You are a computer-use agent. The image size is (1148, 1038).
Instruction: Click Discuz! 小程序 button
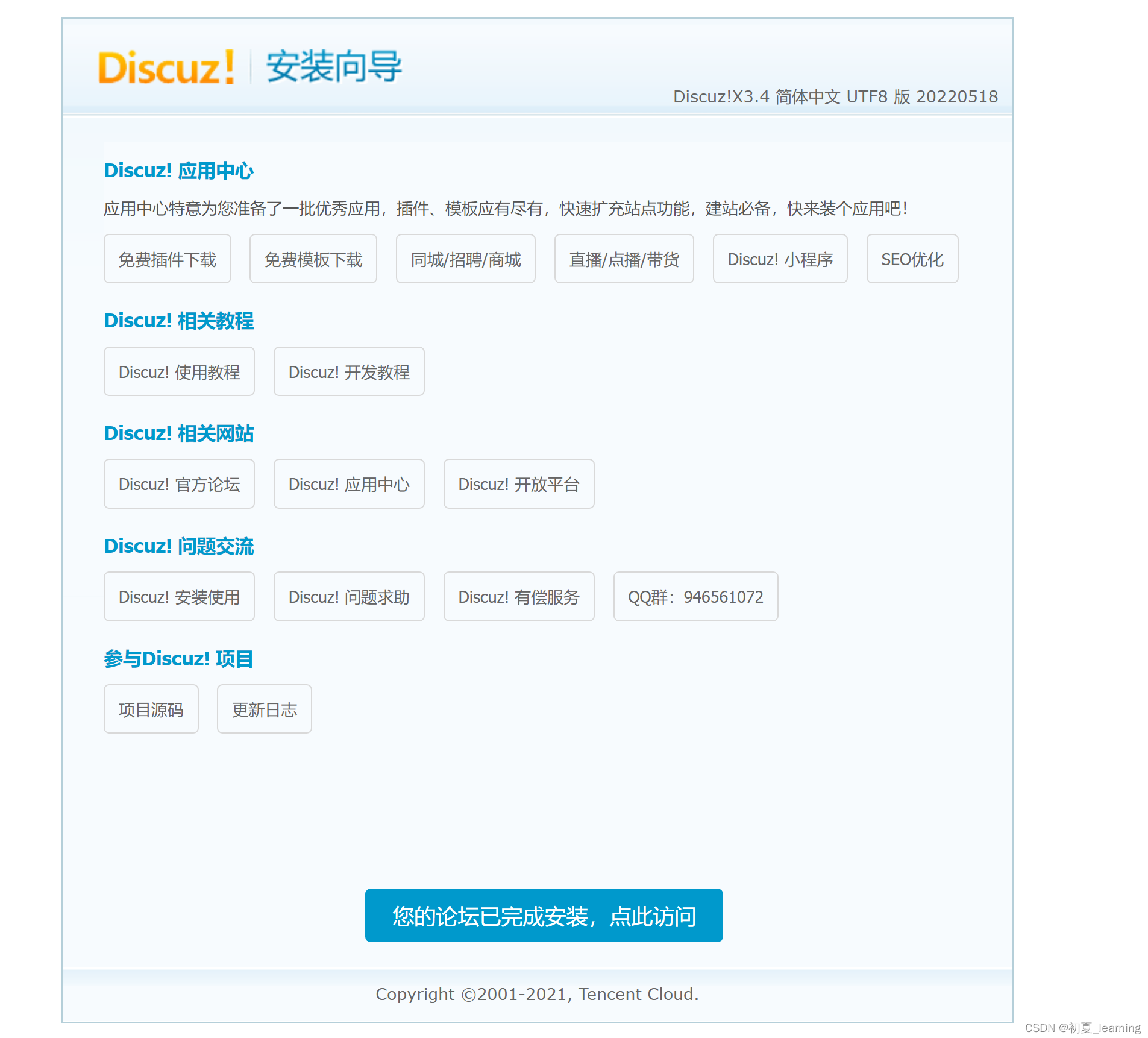[779, 259]
